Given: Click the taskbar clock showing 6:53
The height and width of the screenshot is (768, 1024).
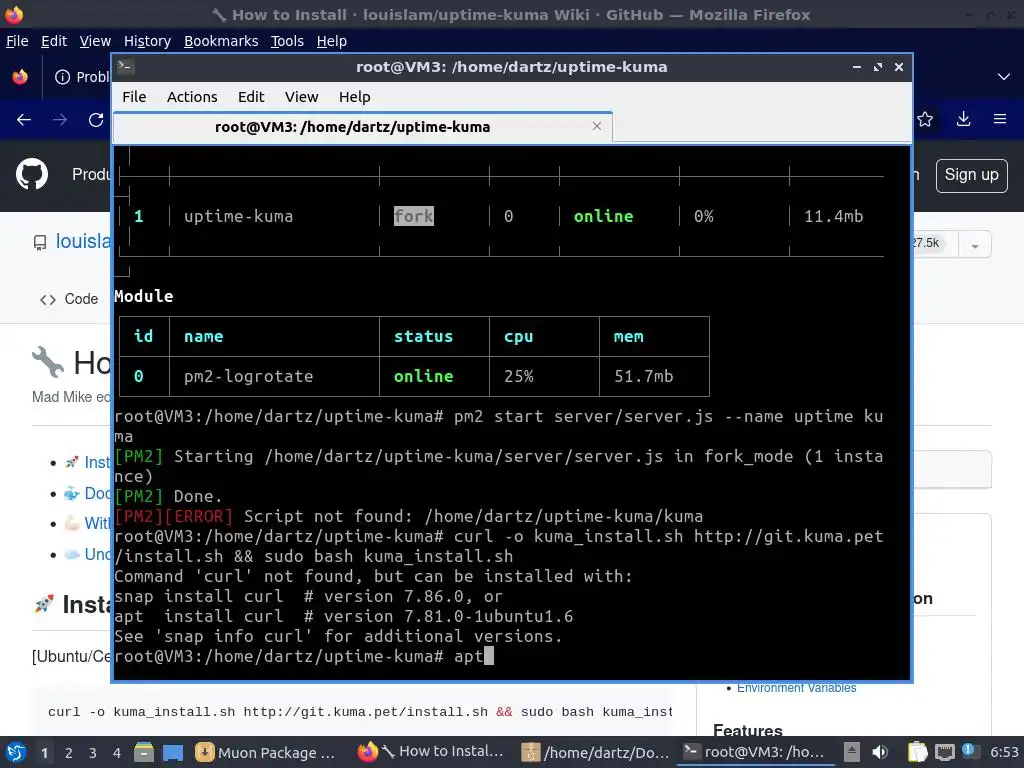Looking at the screenshot, I should (x=1004, y=752).
